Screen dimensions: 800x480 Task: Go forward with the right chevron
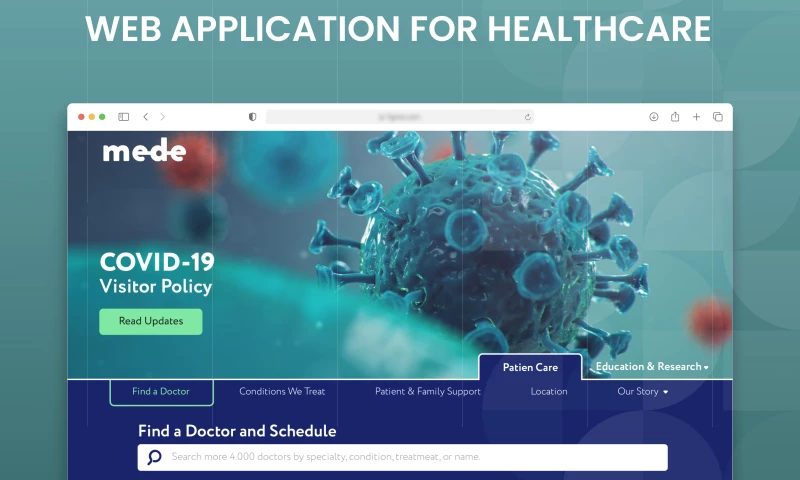(x=163, y=117)
